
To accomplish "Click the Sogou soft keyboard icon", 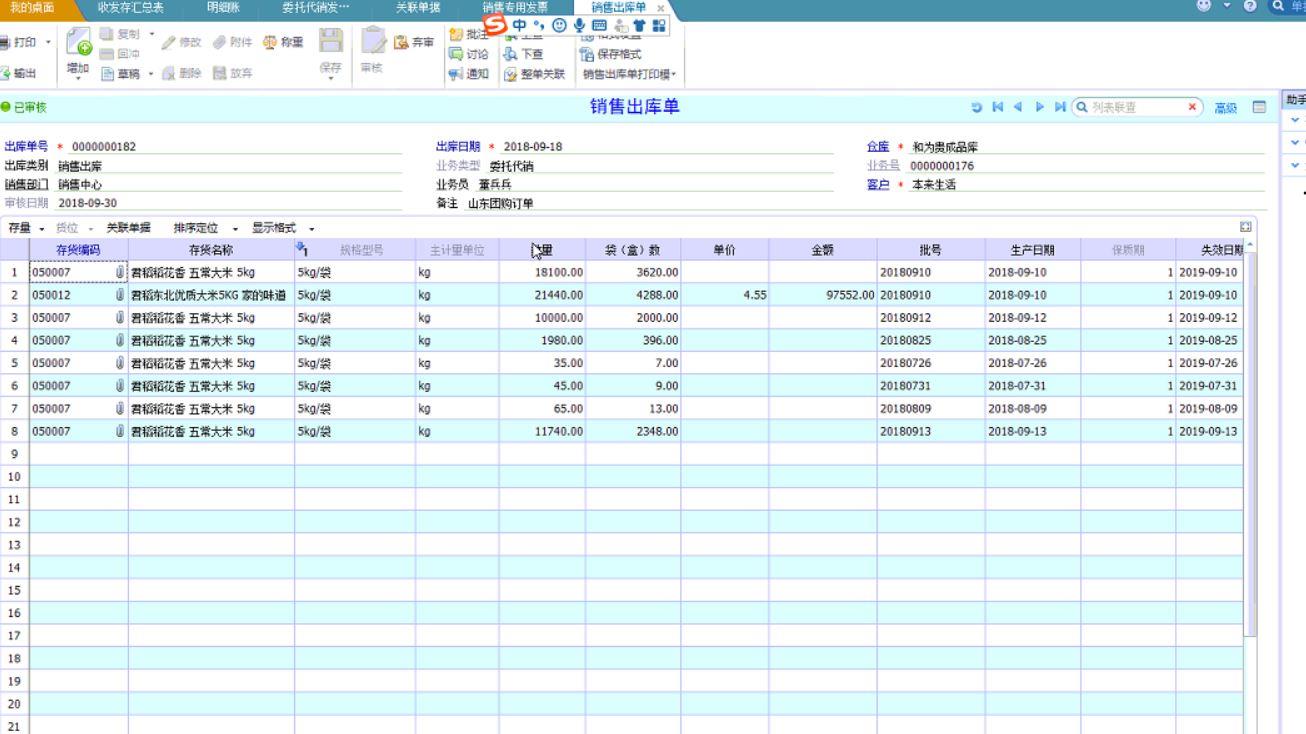I will [599, 24].
